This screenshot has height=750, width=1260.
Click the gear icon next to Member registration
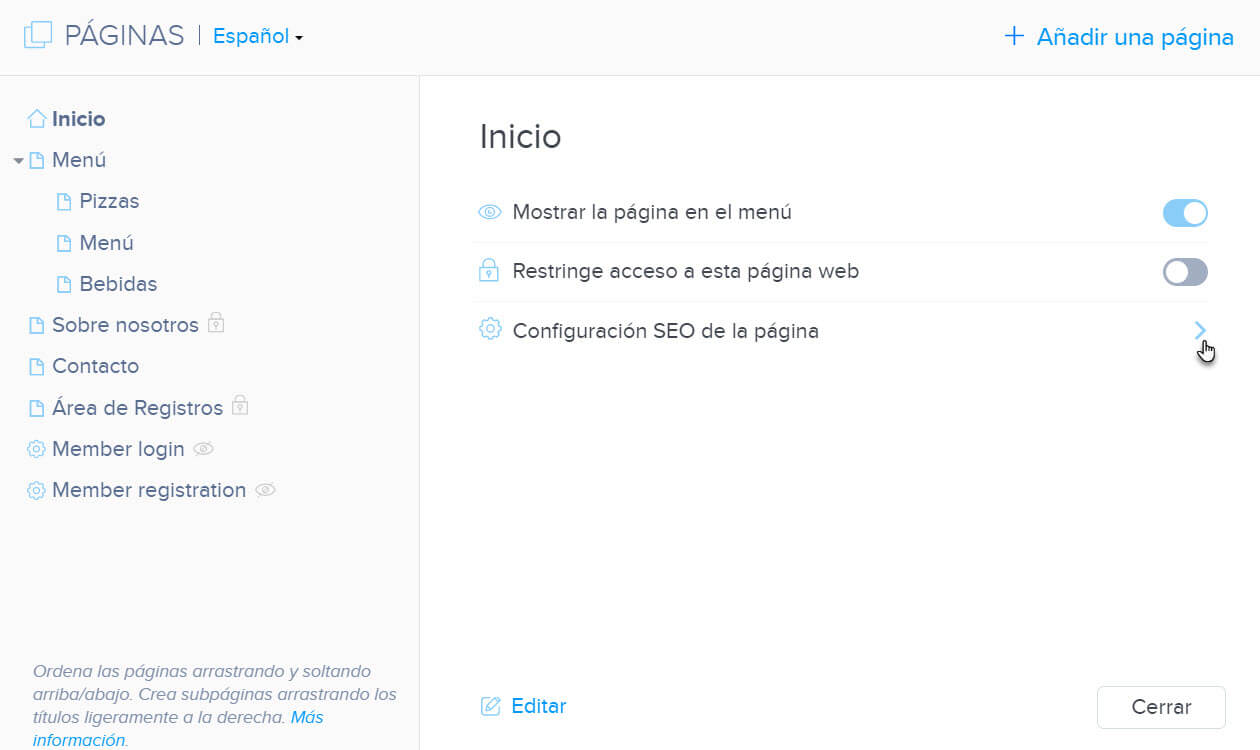coord(36,489)
